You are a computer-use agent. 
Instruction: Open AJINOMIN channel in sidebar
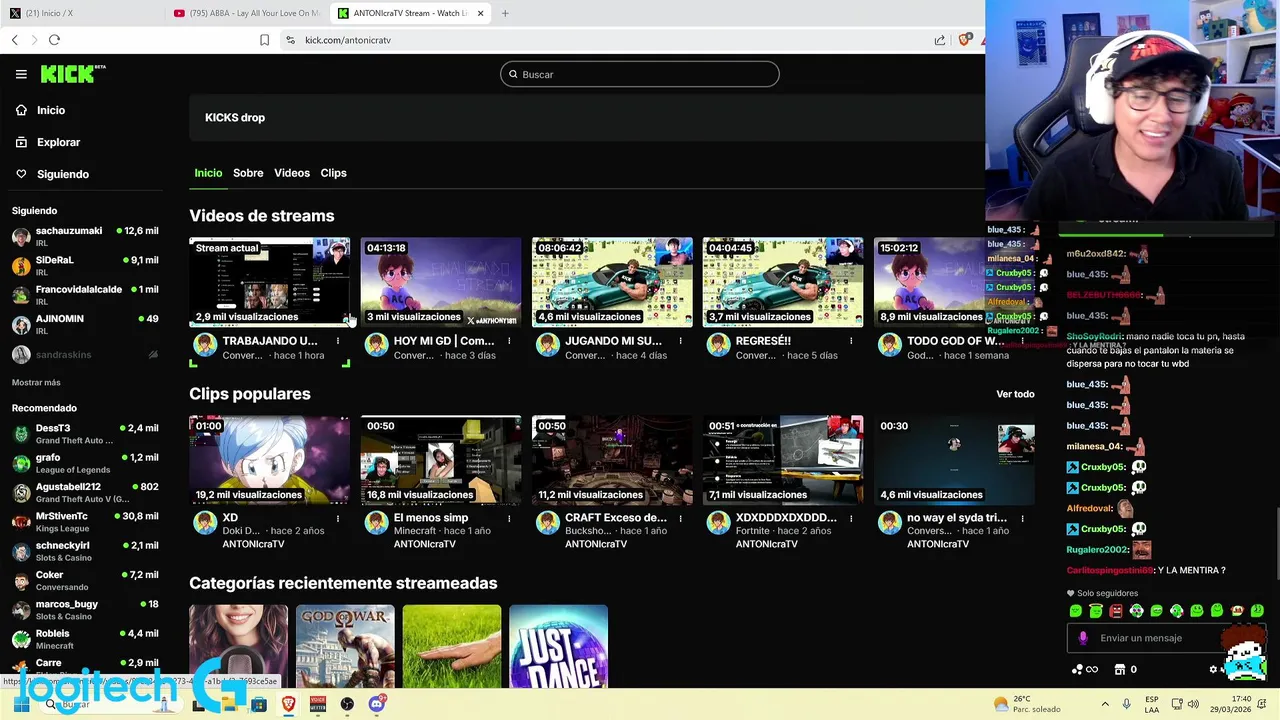coord(85,324)
